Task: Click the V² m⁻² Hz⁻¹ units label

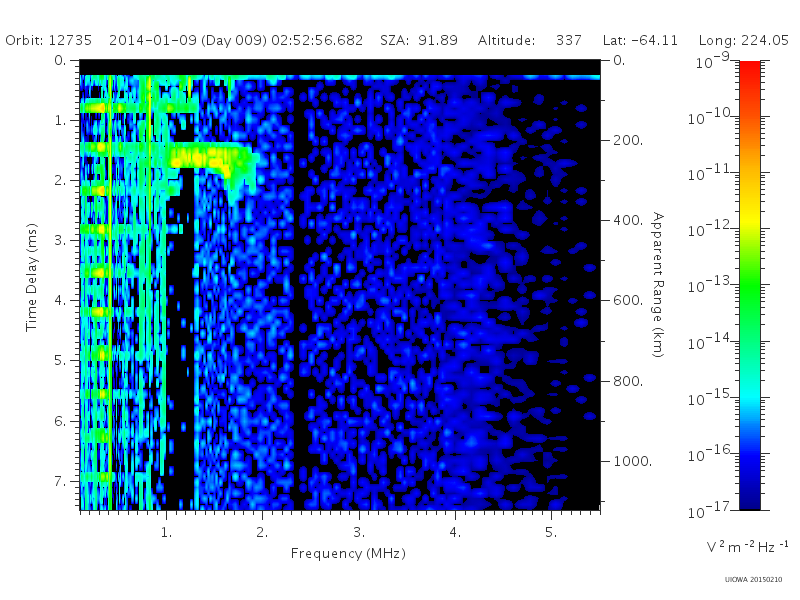Action: click(747, 546)
